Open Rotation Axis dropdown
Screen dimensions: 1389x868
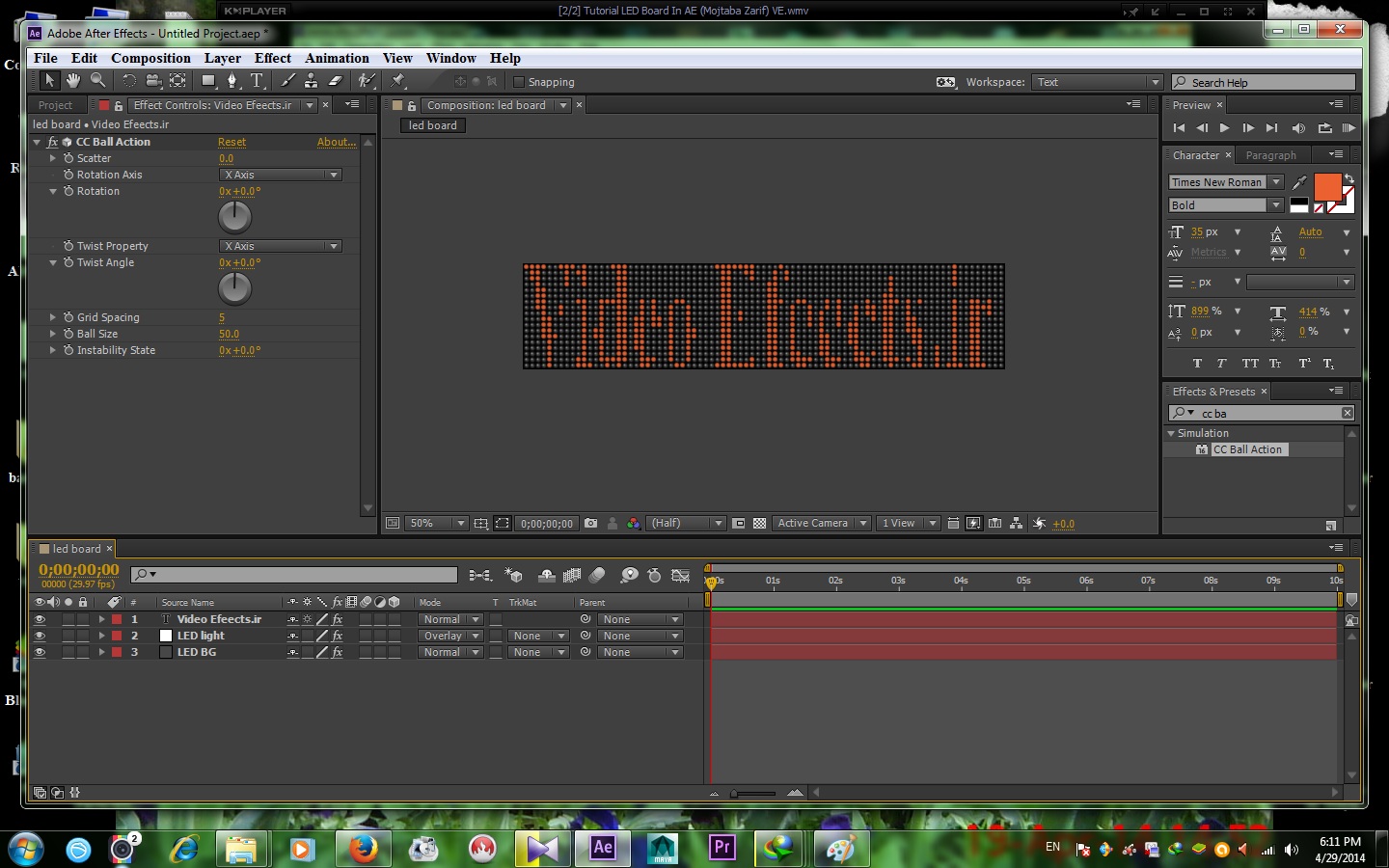(281, 175)
